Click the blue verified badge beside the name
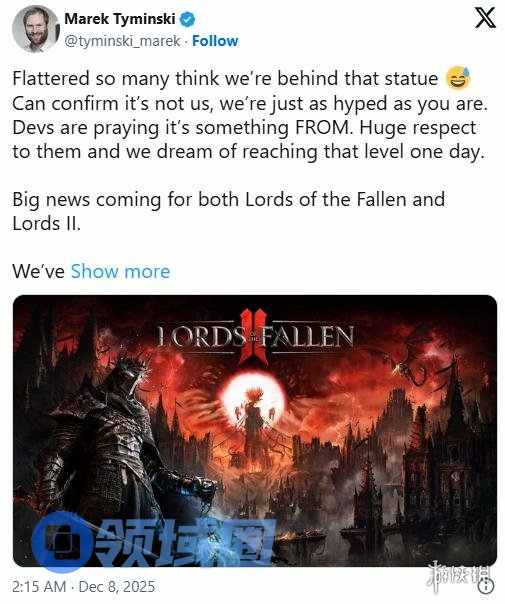 coord(188,19)
